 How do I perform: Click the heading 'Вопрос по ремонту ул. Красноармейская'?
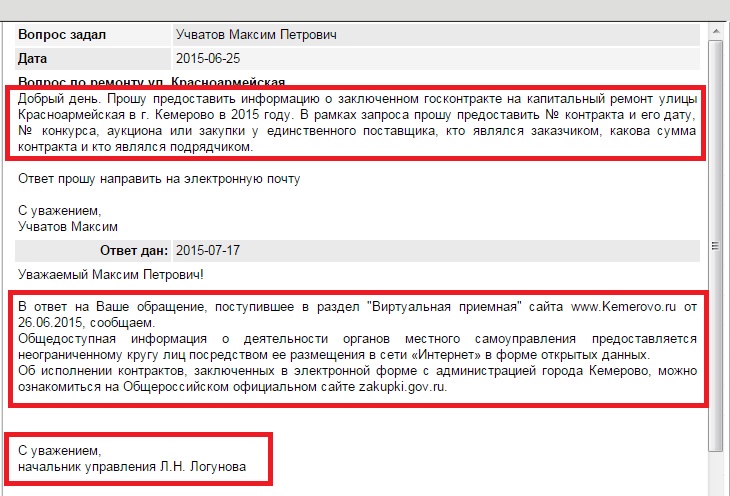[x=151, y=82]
